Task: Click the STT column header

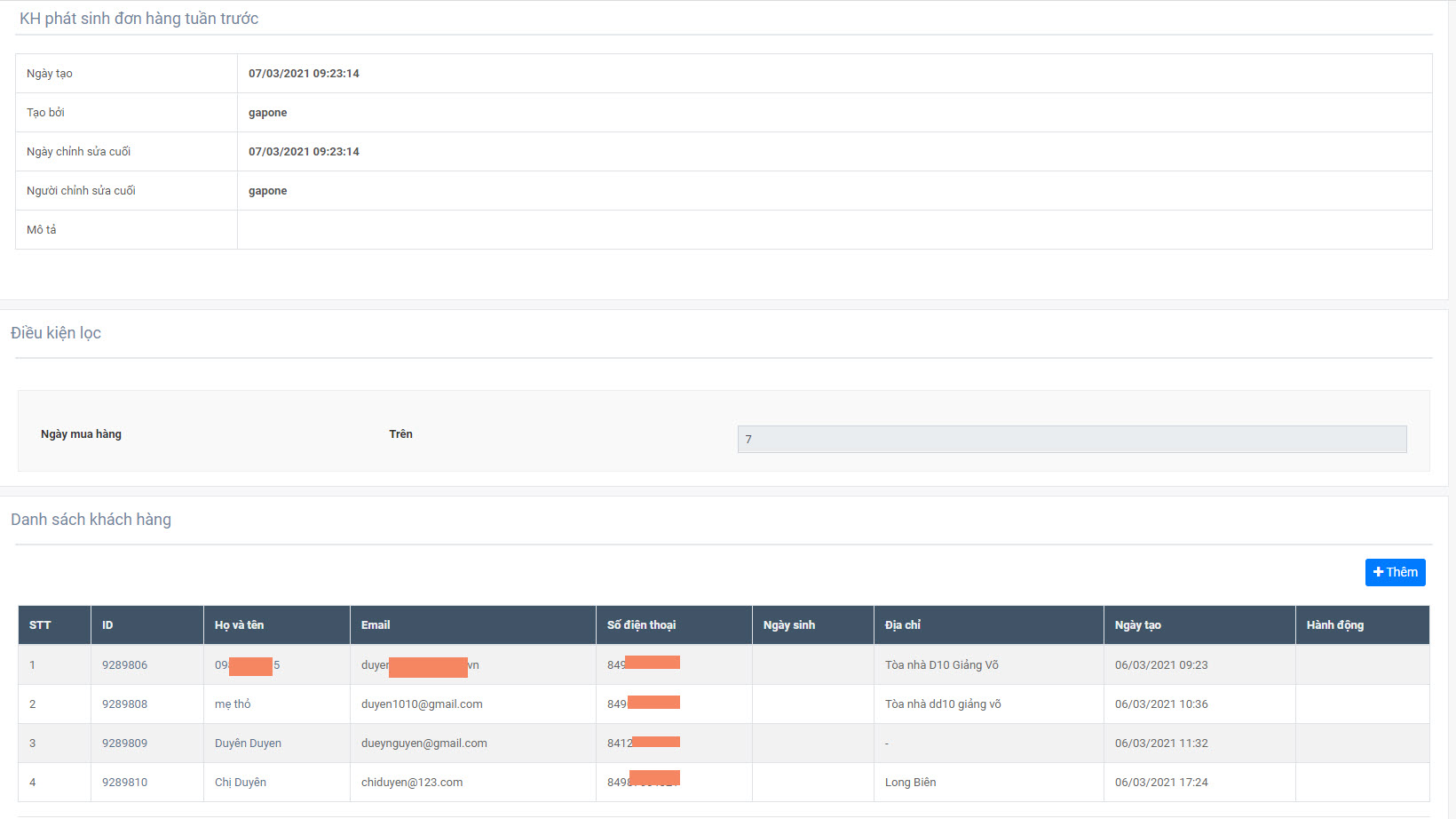Action: click(40, 625)
